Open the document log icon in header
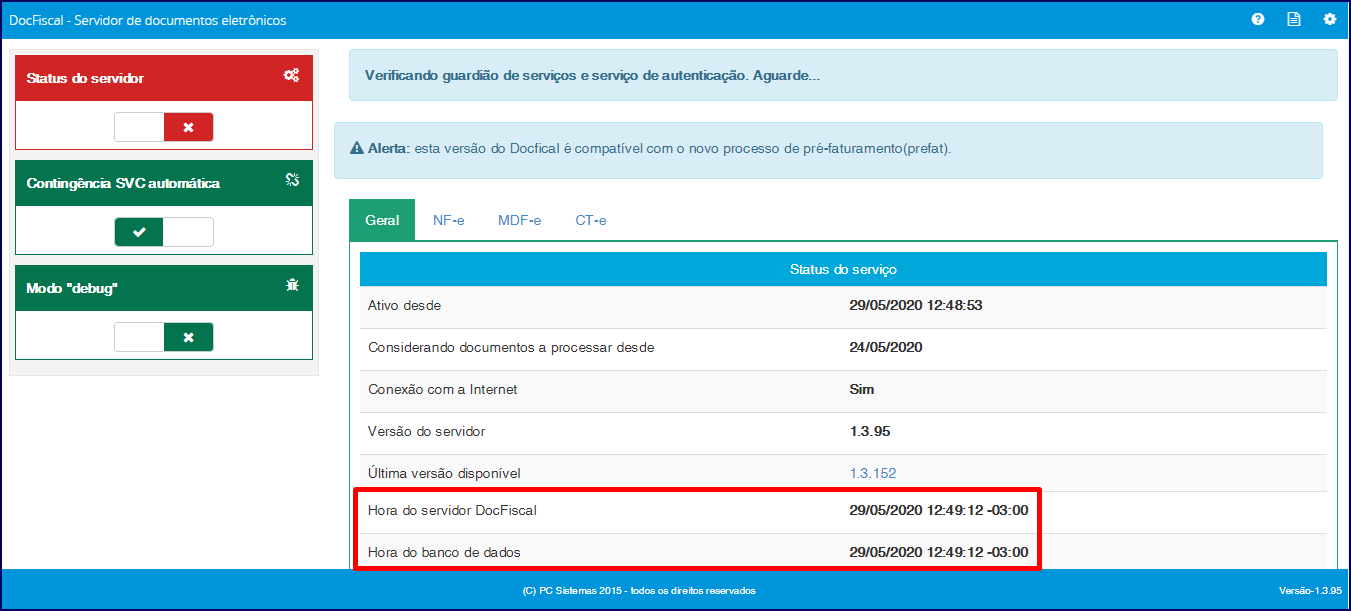This screenshot has width=1351, height=611. 1293,19
